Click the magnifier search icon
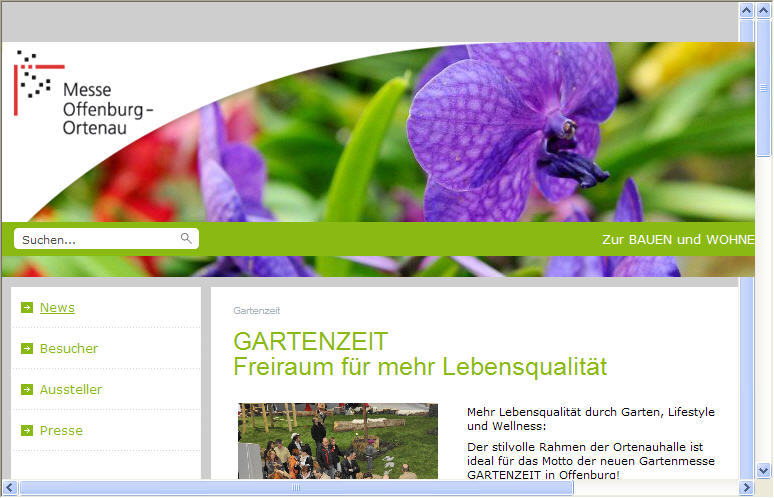The height and width of the screenshot is (498, 774). 186,238
